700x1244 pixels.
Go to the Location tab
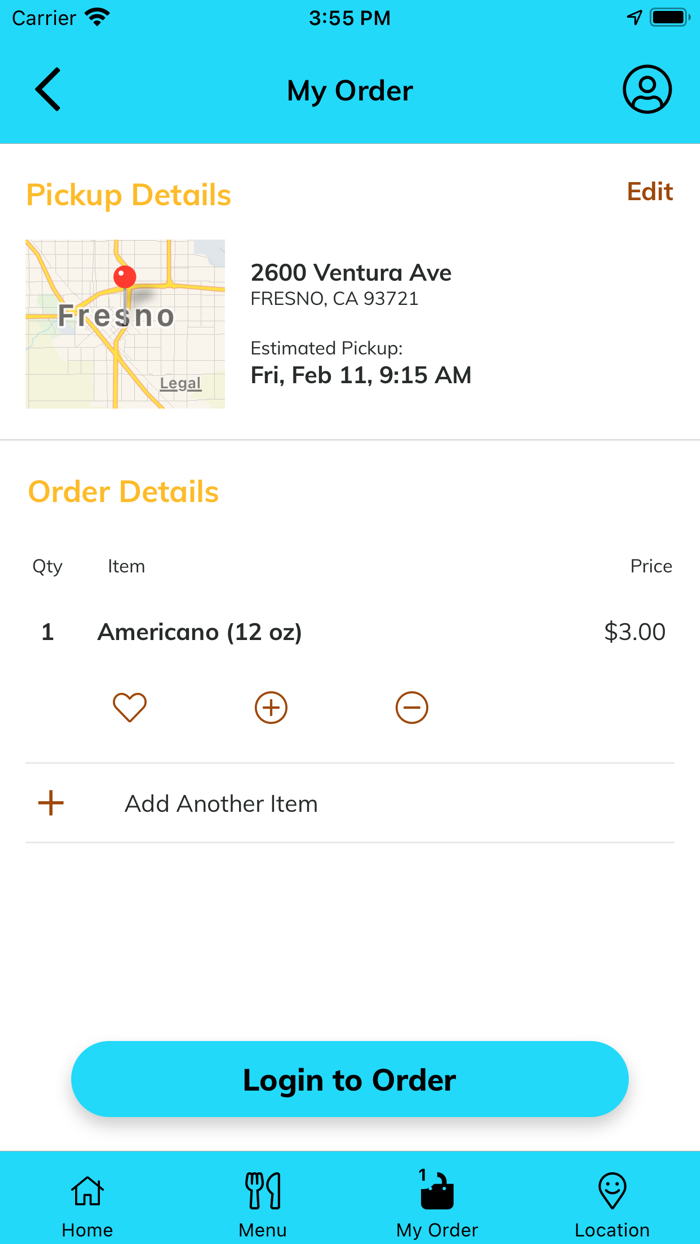(612, 1204)
